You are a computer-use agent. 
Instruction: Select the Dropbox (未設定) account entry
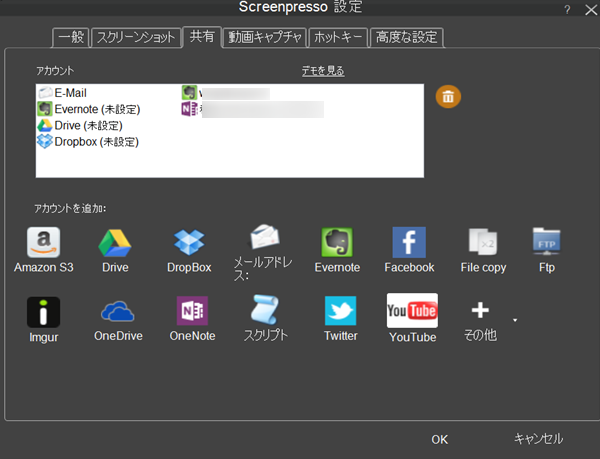click(x=88, y=142)
